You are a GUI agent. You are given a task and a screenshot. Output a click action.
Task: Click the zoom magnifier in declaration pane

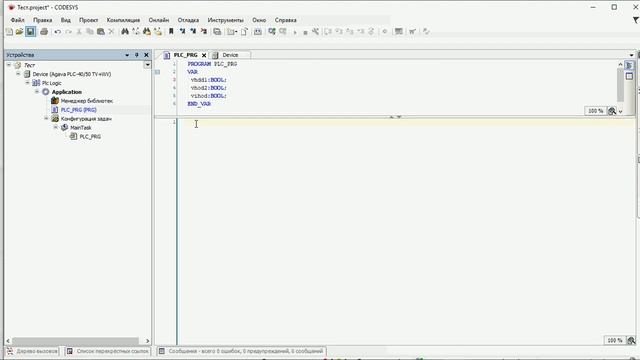(611, 111)
